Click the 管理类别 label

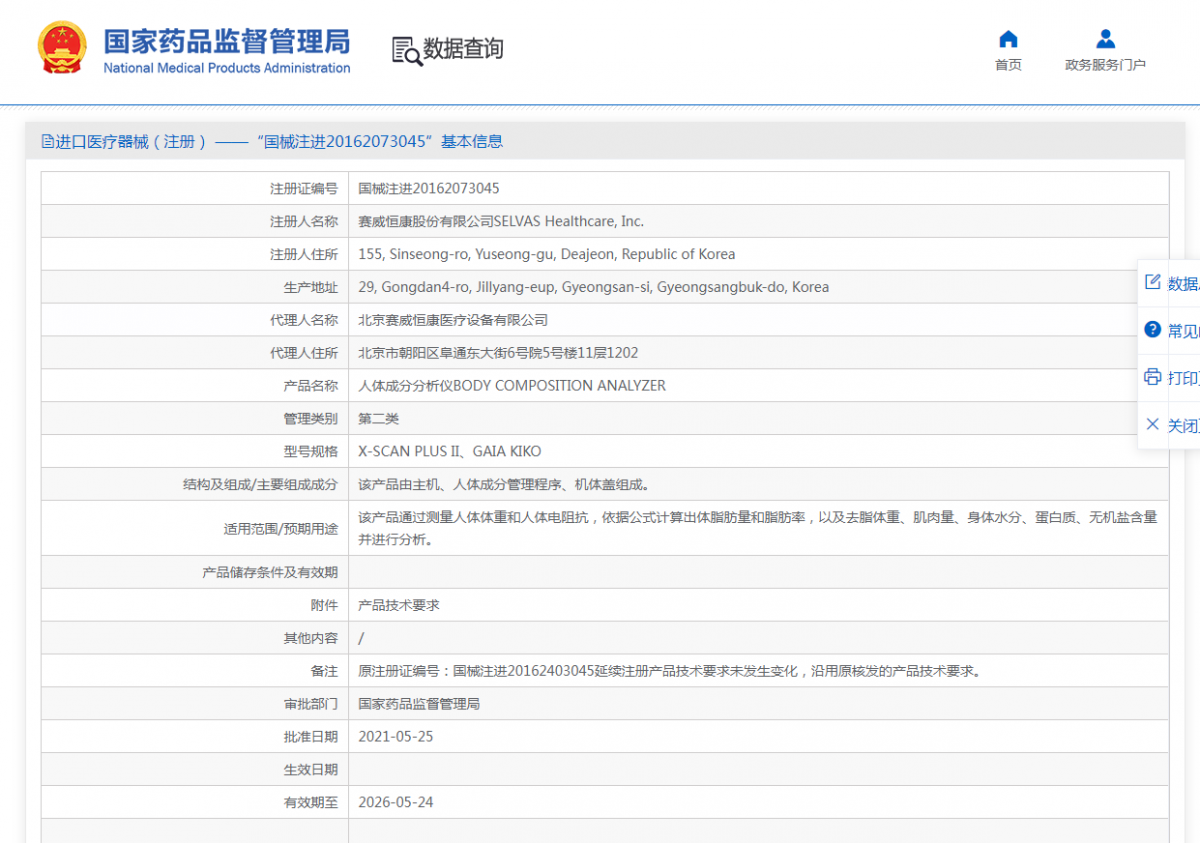pyautogui.click(x=311, y=419)
